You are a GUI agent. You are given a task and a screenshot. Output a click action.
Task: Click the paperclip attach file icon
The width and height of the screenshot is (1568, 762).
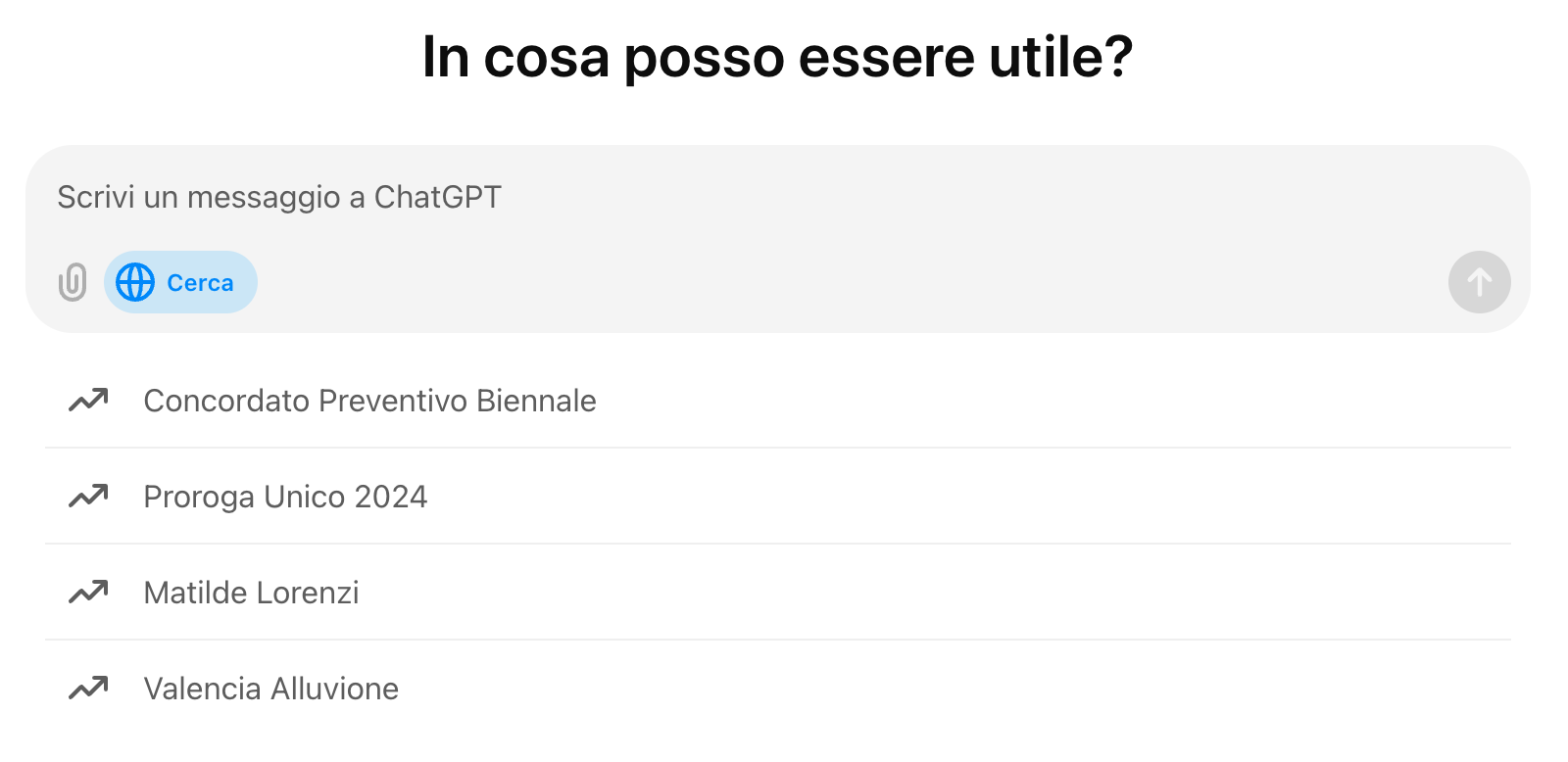coord(73,282)
